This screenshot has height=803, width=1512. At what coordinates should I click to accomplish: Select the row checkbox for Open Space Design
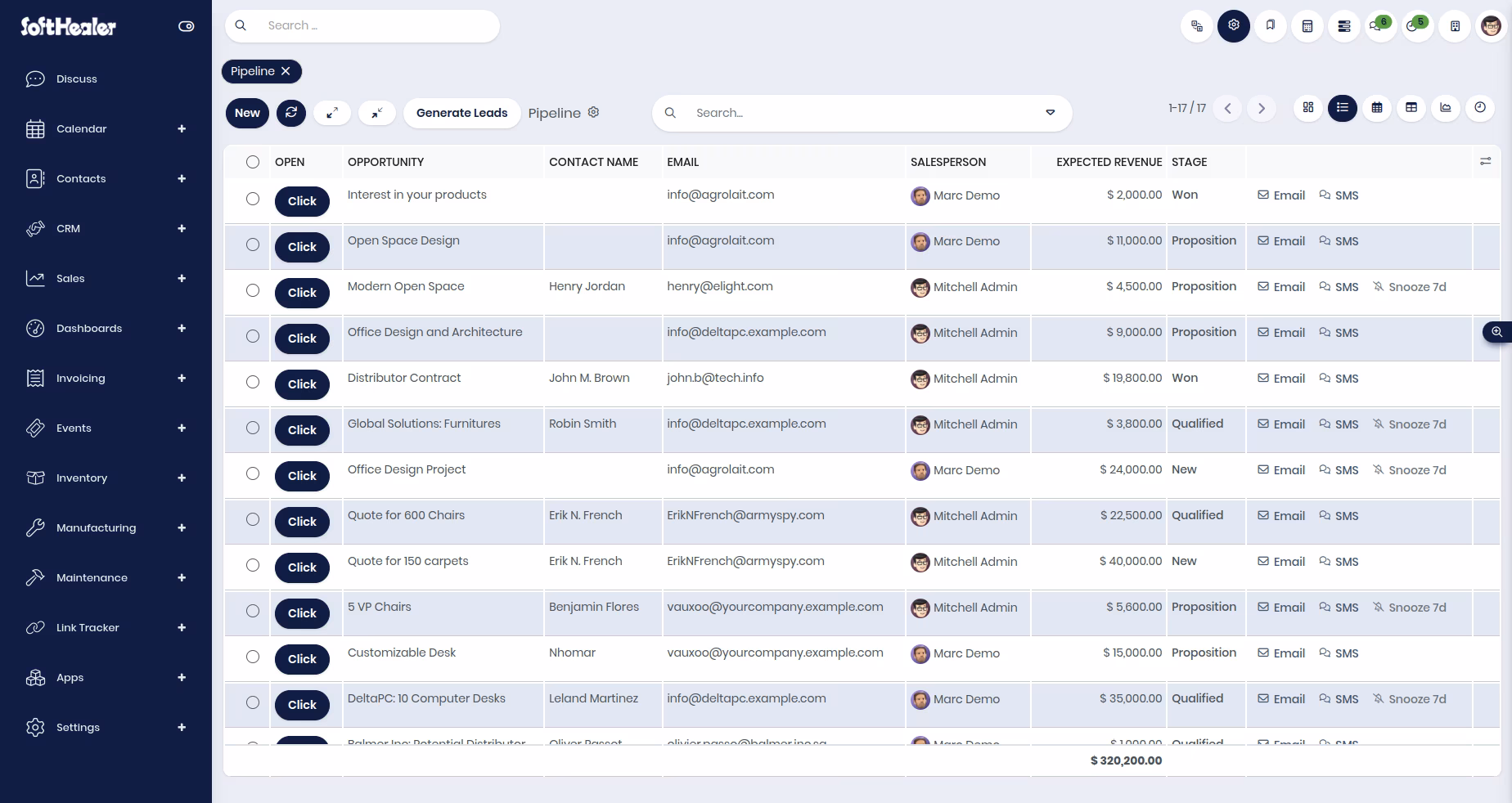(x=253, y=244)
